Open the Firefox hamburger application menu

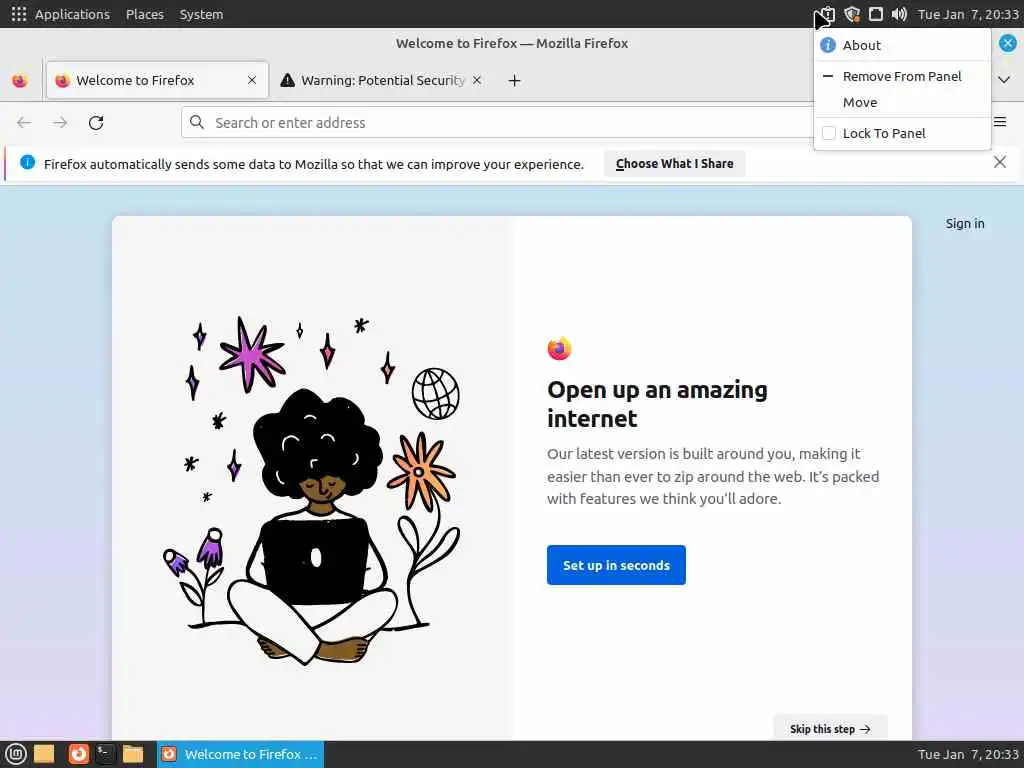[x=1000, y=122]
